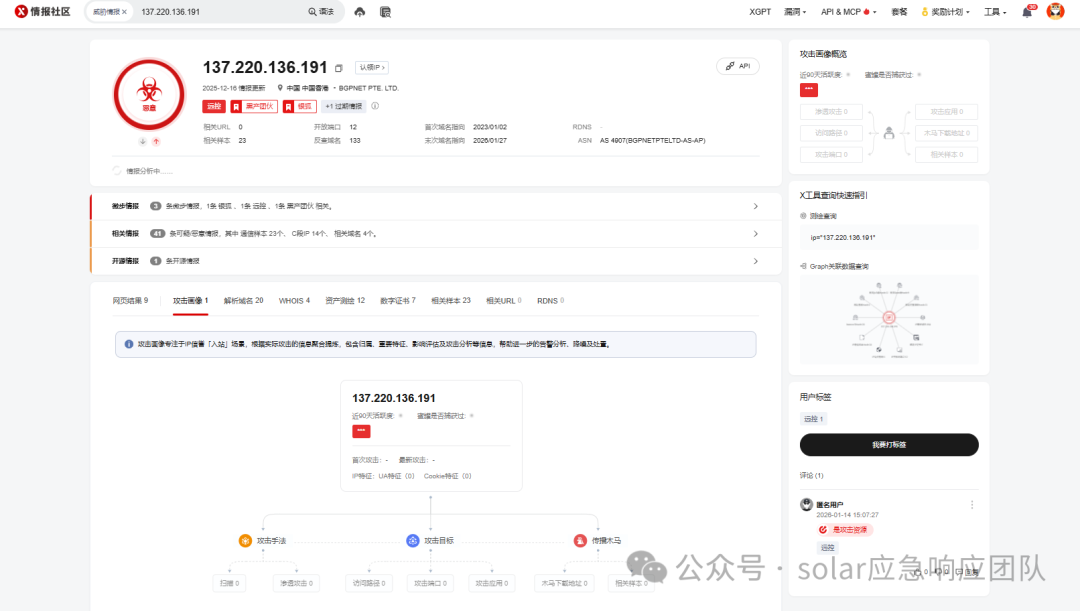Click 攻击应用 0 box in overview panel
Screen dimensions: 1080x611
[x=946, y=112]
